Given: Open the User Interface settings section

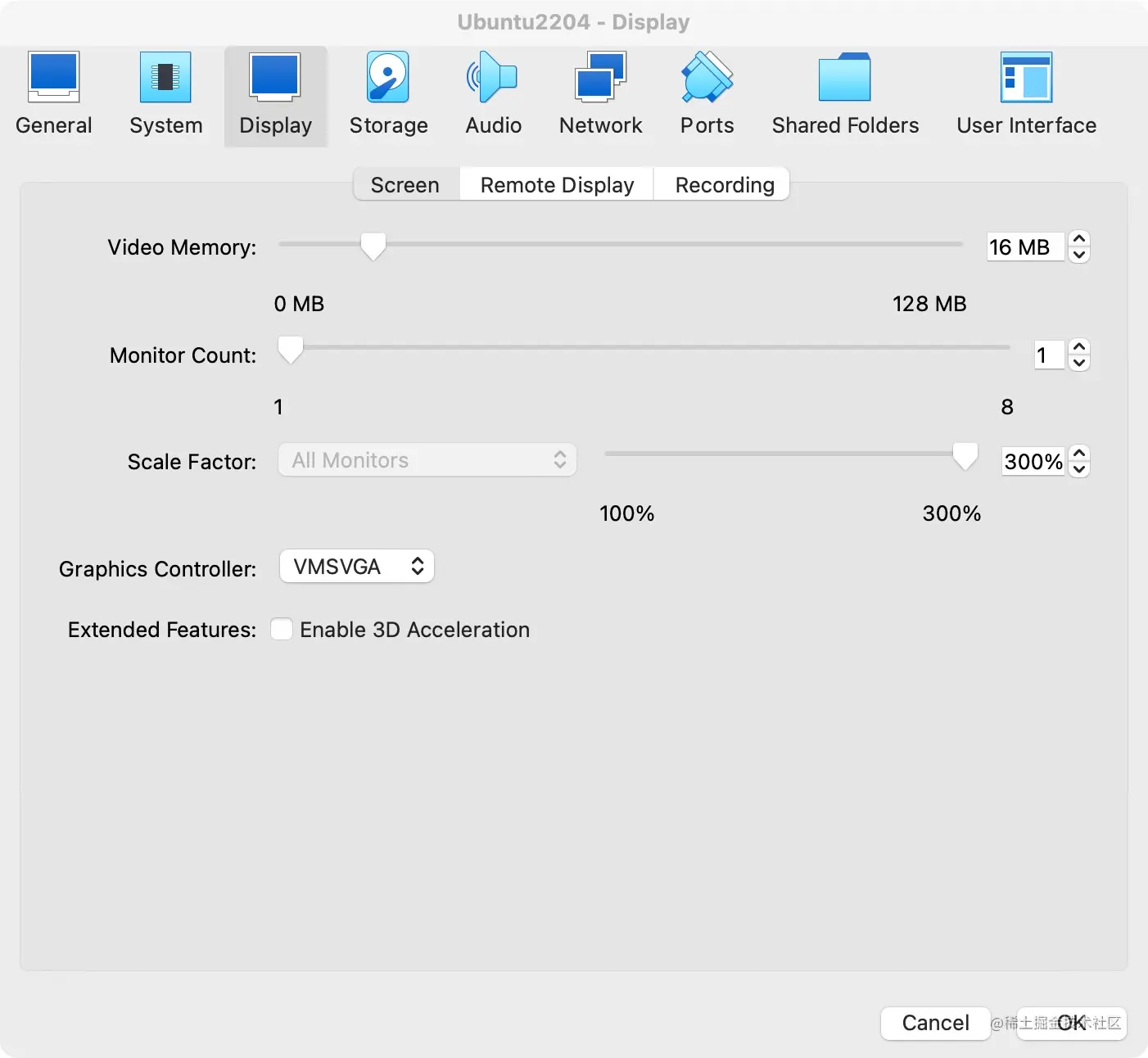Looking at the screenshot, I should coord(1026,94).
